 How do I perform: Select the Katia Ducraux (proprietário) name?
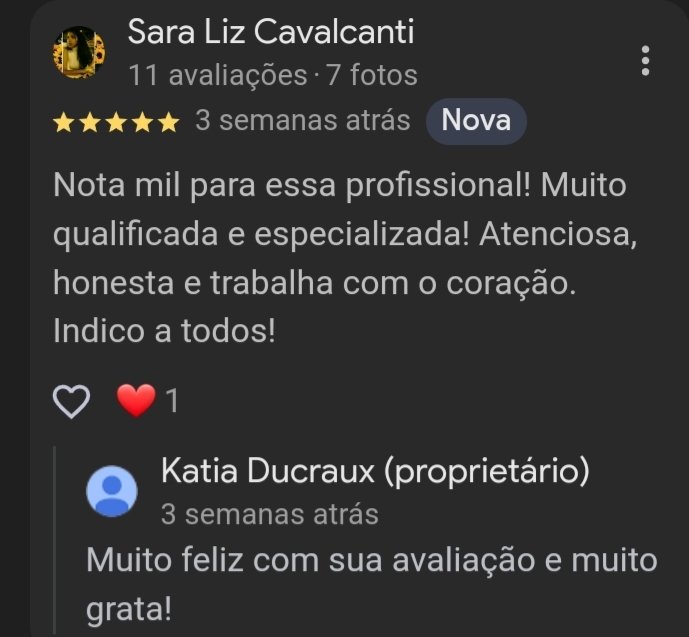point(375,472)
